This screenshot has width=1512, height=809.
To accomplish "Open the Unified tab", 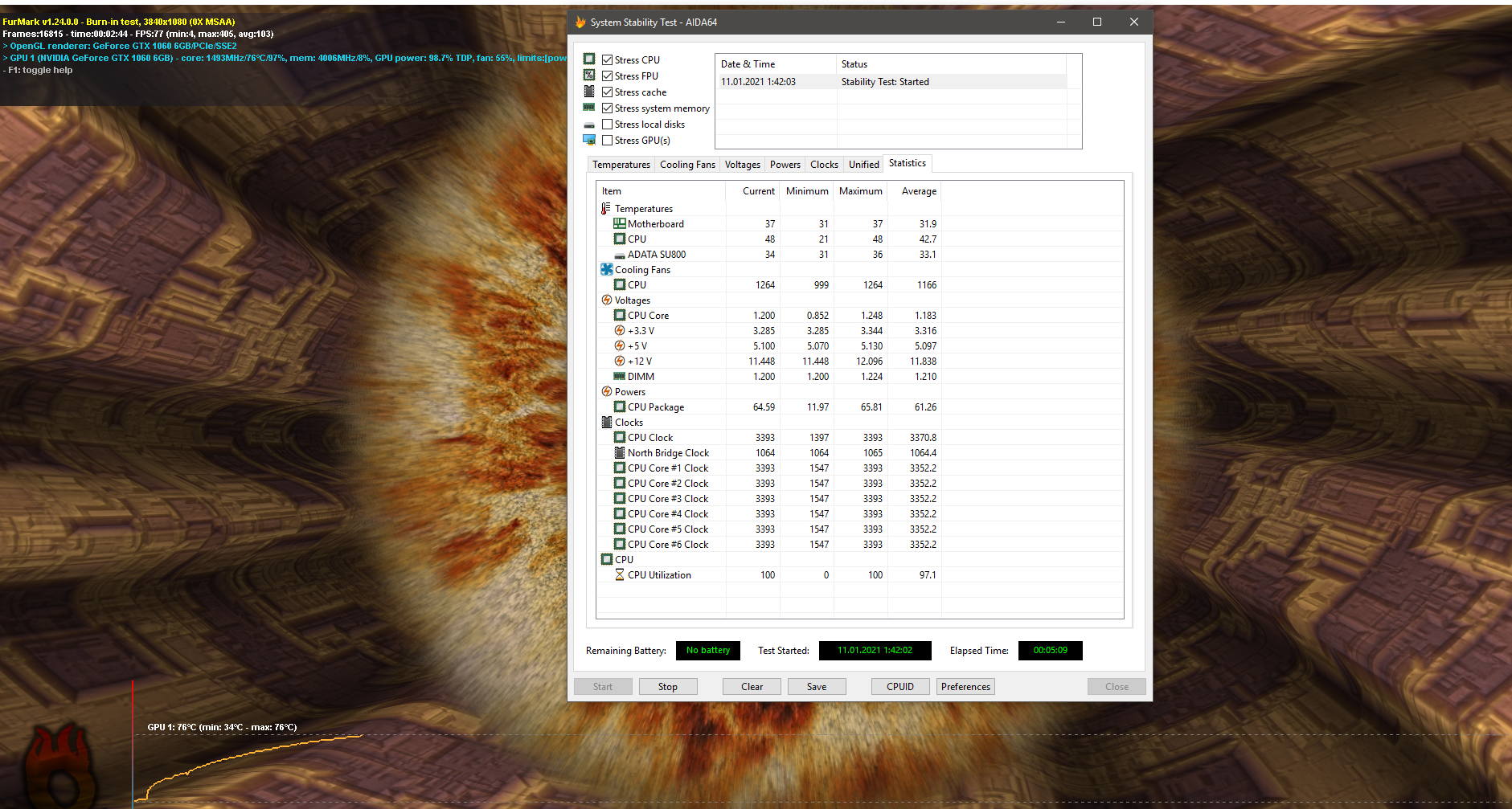I will point(864,165).
